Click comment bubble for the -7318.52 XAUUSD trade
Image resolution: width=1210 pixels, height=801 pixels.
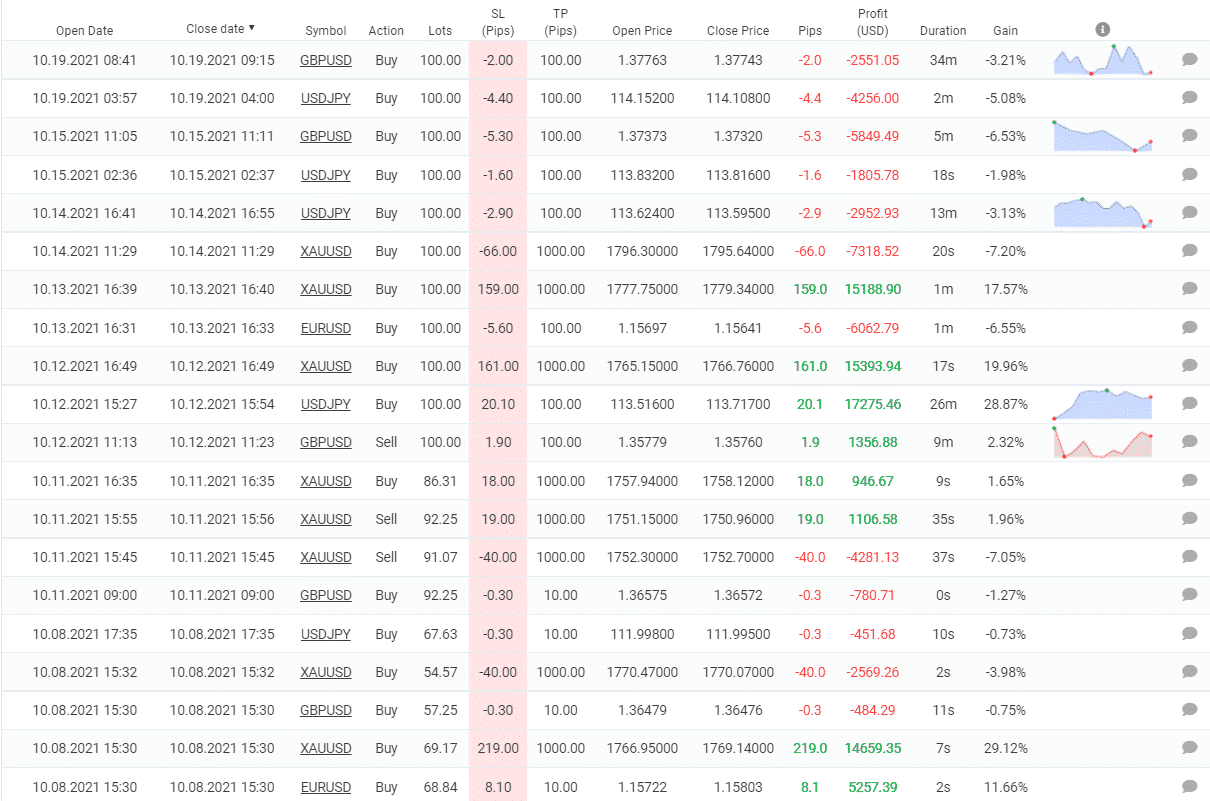pyautogui.click(x=1189, y=251)
